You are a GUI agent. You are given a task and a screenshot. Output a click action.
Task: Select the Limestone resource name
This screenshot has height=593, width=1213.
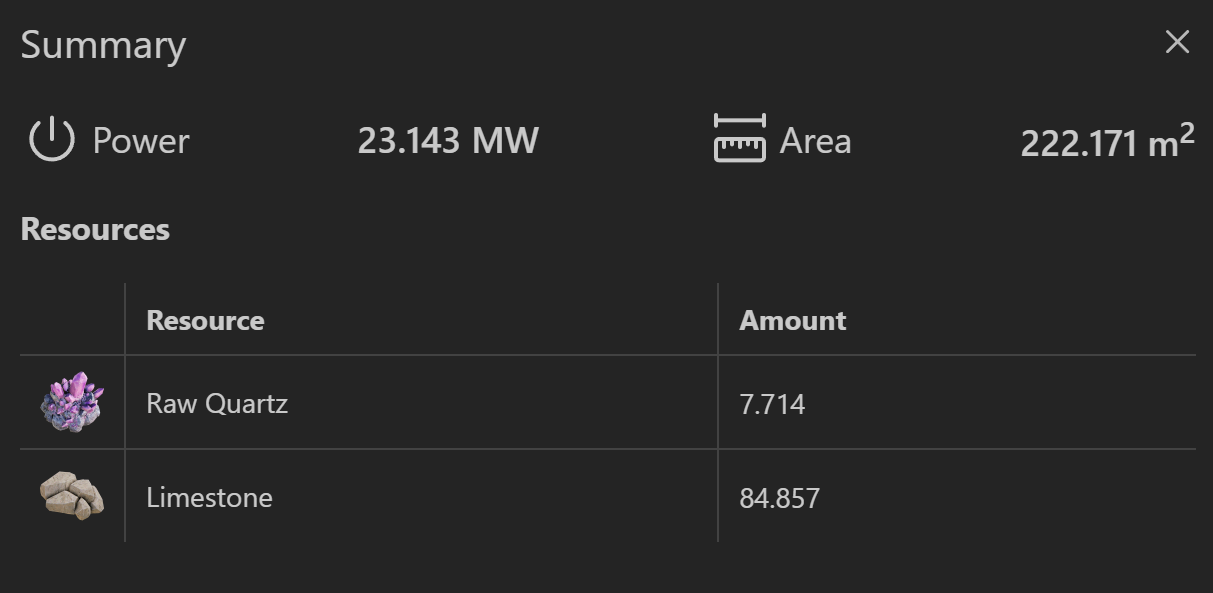point(209,497)
